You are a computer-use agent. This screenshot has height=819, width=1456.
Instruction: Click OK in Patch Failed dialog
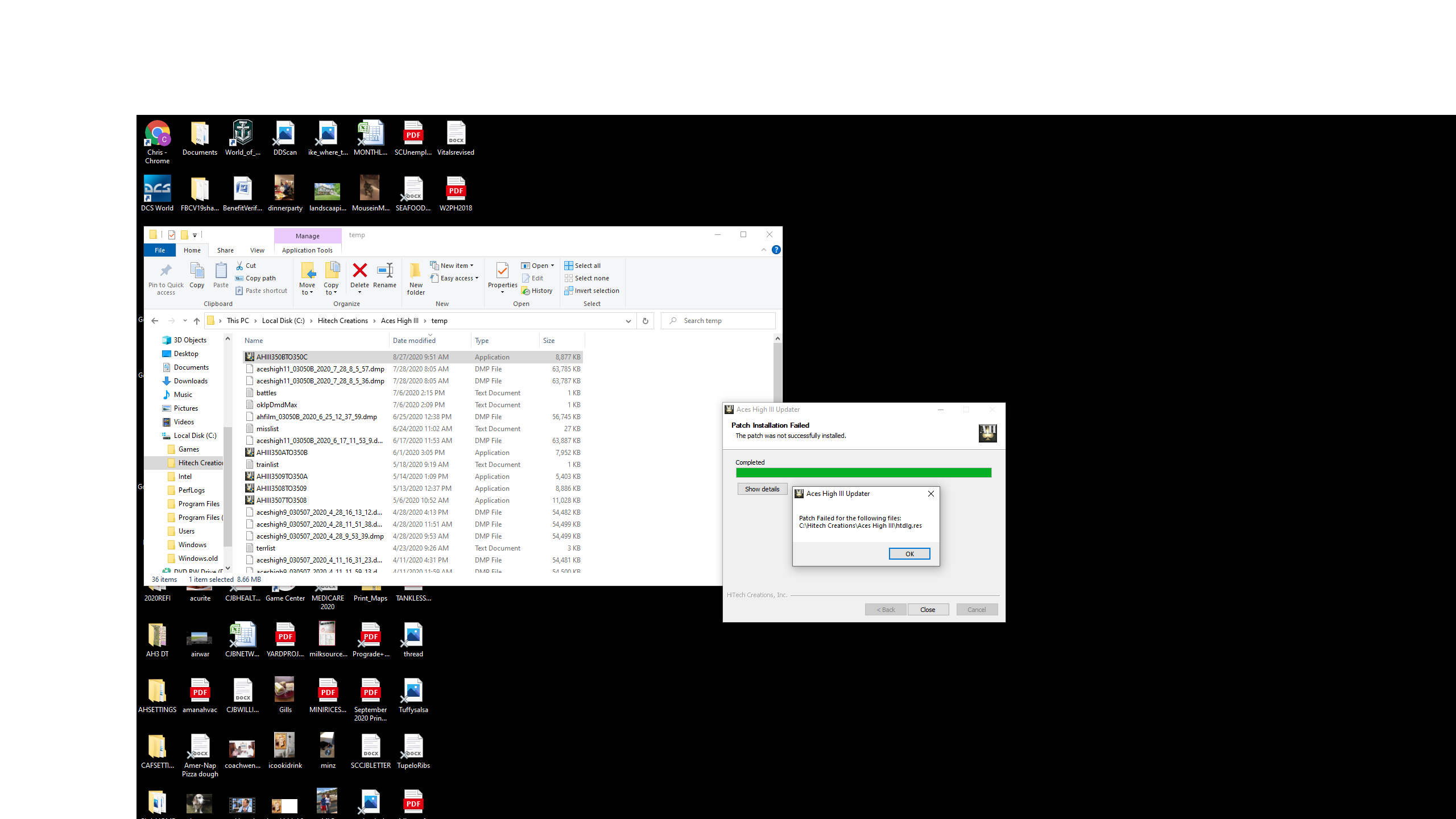pos(909,554)
